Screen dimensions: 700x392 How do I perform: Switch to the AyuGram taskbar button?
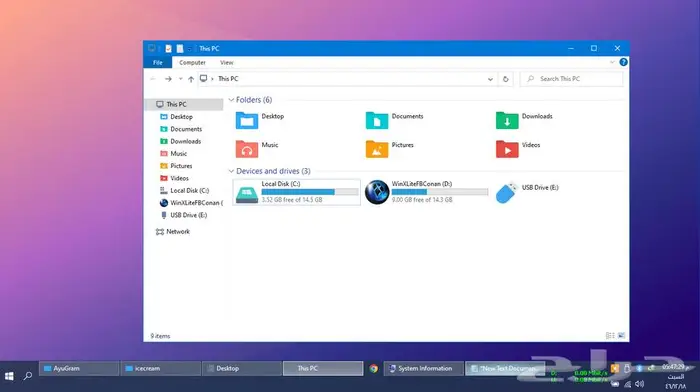pyautogui.click(x=79, y=369)
